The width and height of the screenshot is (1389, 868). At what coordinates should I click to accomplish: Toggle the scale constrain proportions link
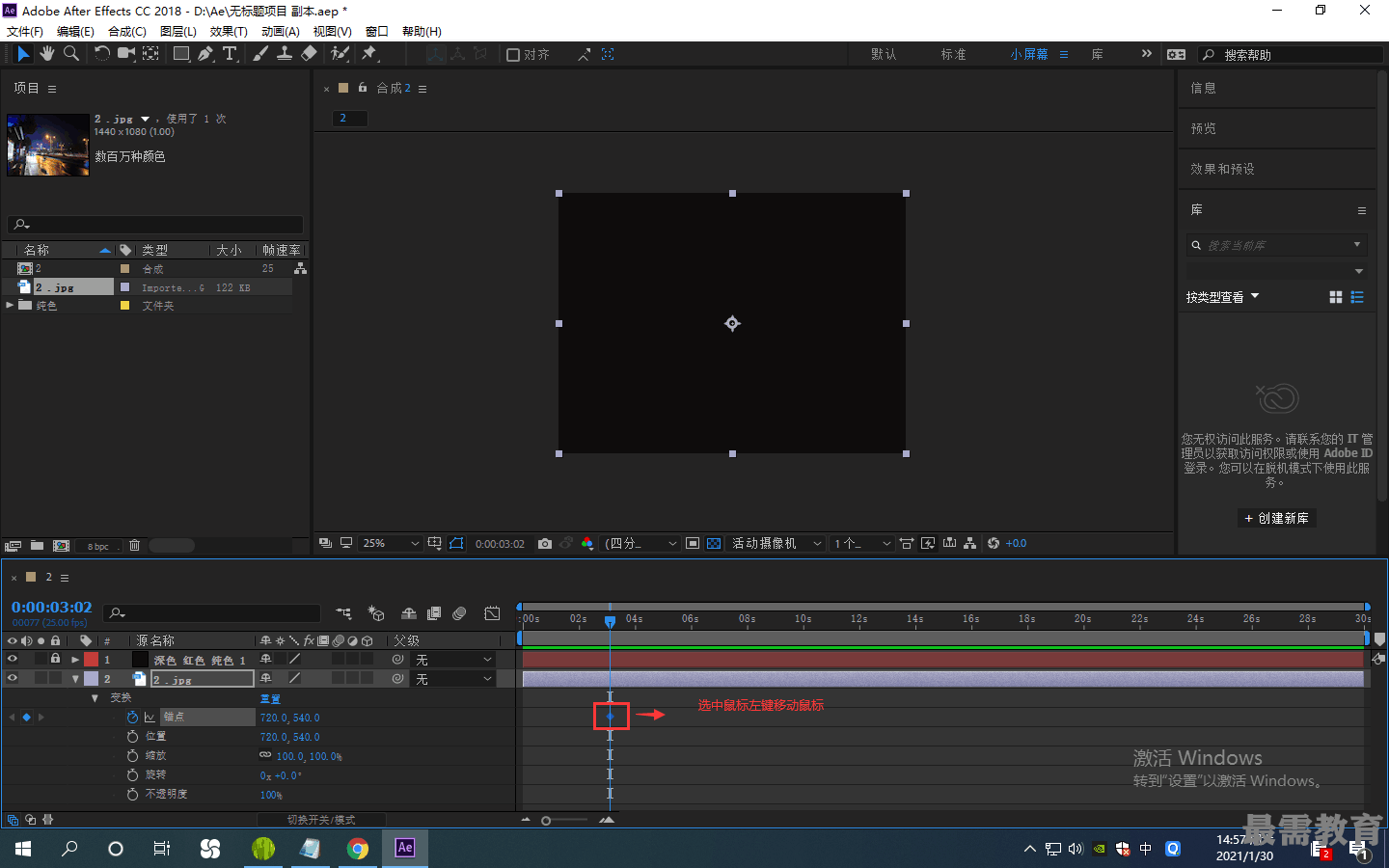click(265, 755)
